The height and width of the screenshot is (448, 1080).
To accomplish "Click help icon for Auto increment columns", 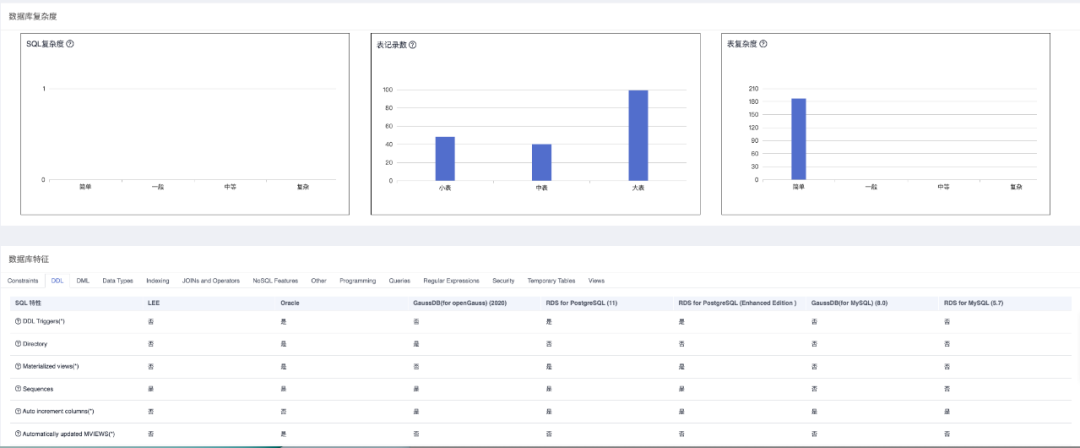I will (17, 411).
